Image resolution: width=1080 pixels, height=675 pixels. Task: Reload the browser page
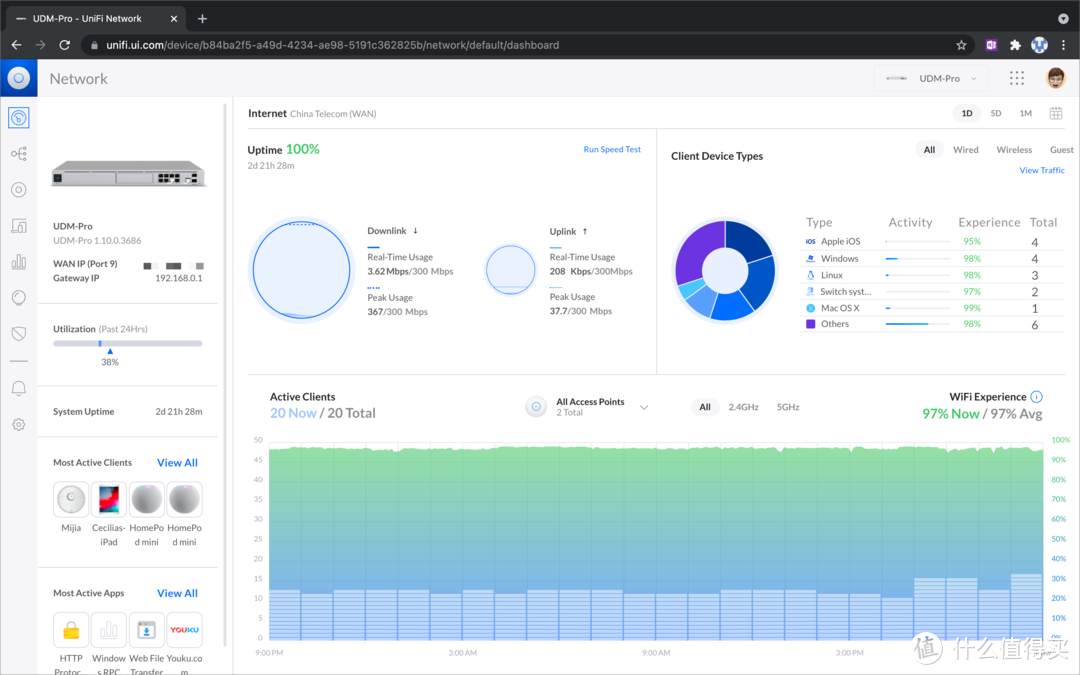[x=65, y=45]
